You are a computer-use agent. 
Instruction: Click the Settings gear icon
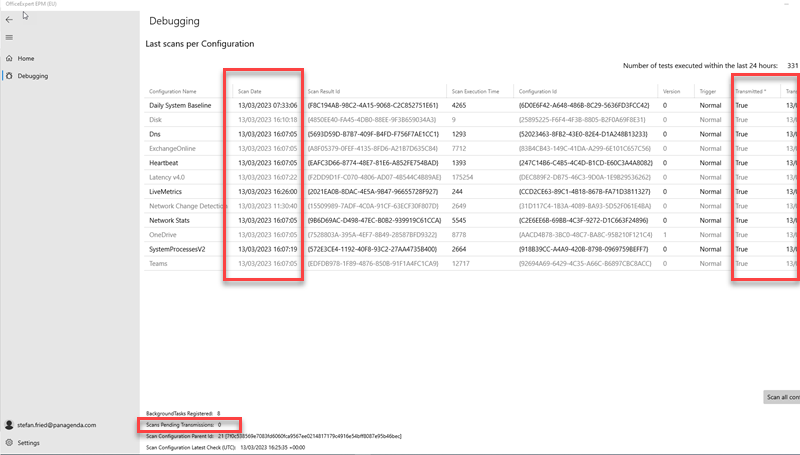pos(9,442)
